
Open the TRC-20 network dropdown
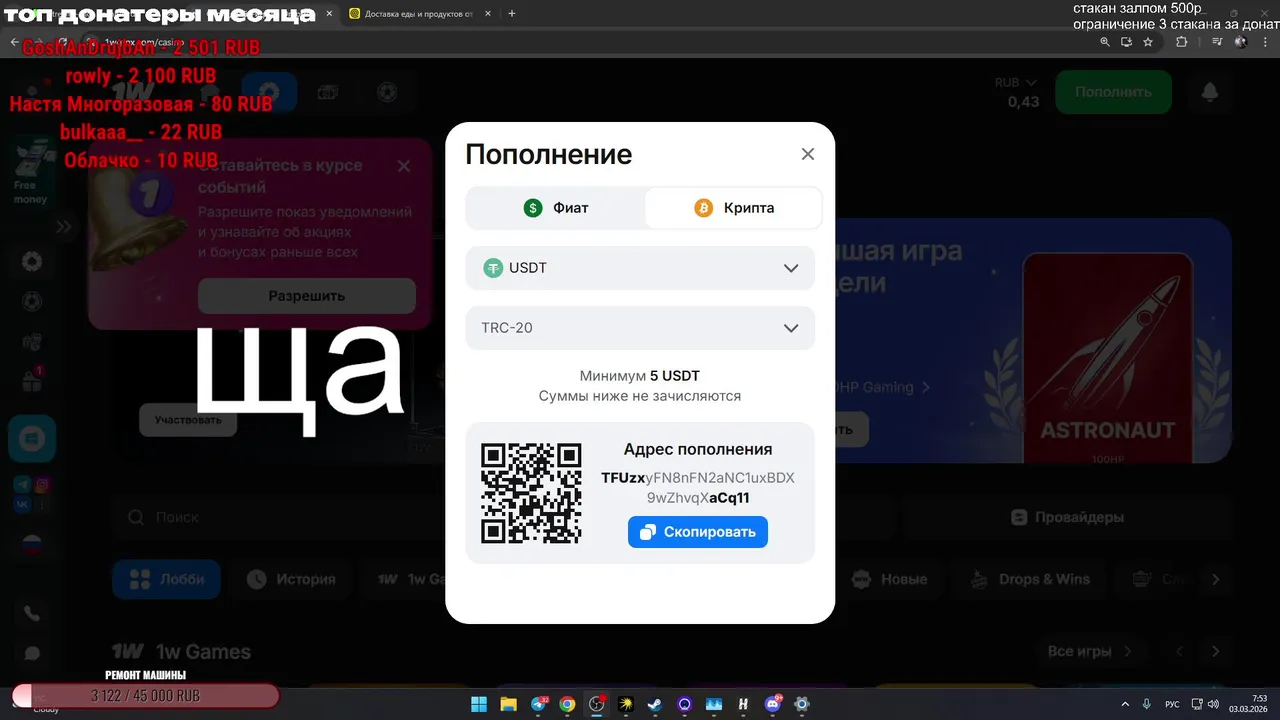(640, 328)
